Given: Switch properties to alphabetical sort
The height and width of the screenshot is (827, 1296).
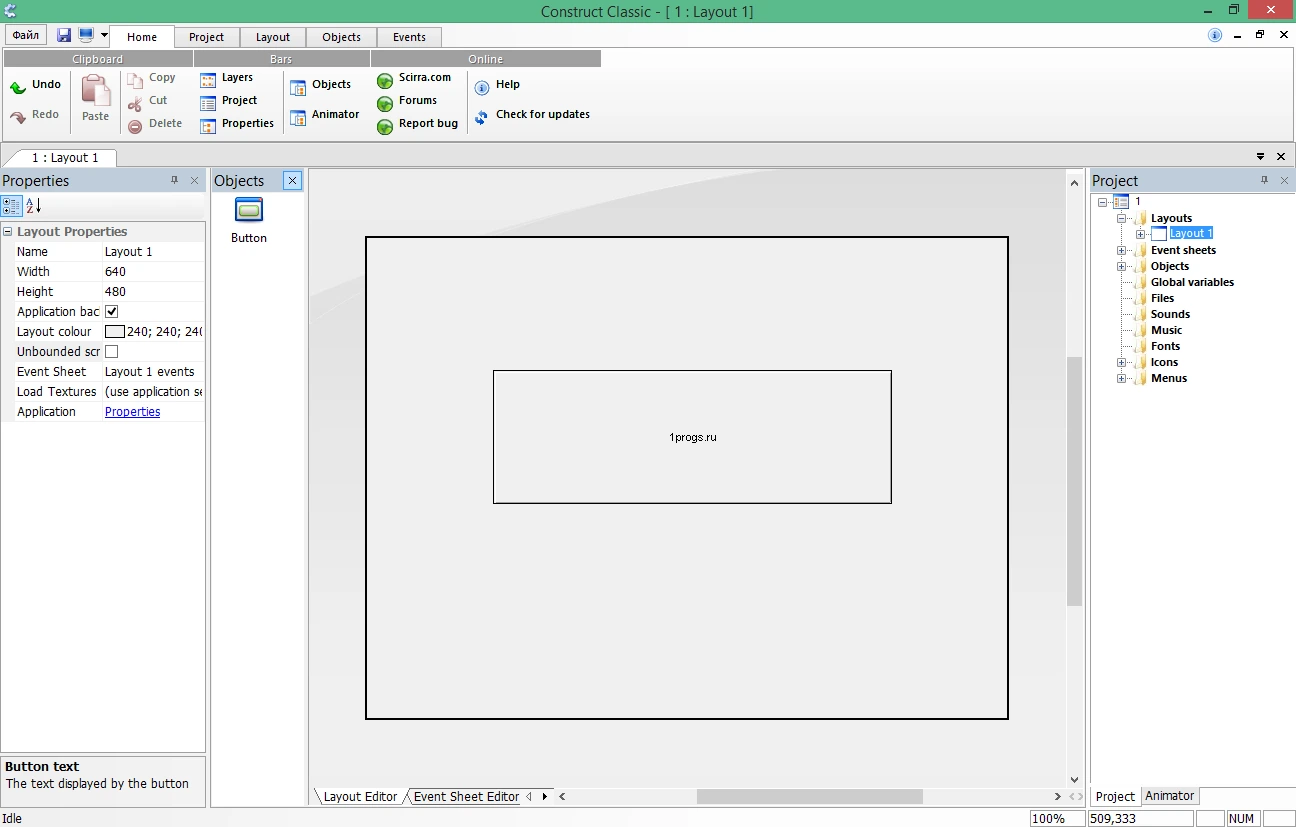Looking at the screenshot, I should [33, 206].
